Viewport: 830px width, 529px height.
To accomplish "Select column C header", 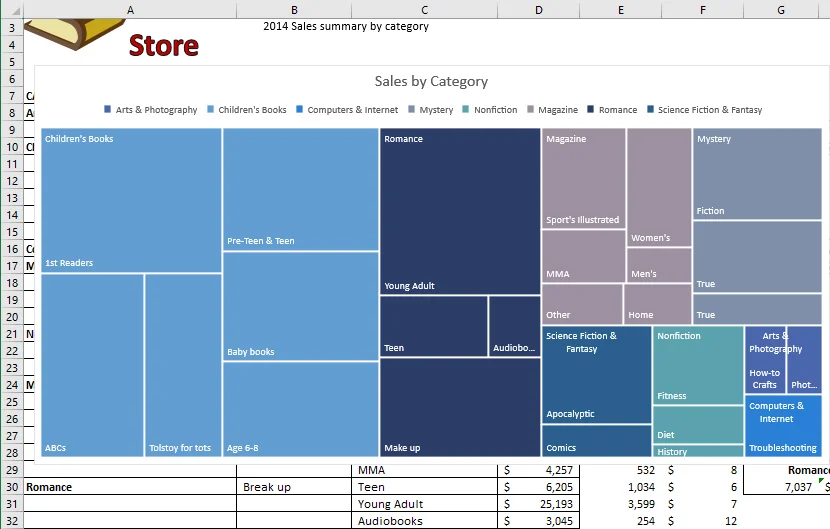I will pos(424,10).
